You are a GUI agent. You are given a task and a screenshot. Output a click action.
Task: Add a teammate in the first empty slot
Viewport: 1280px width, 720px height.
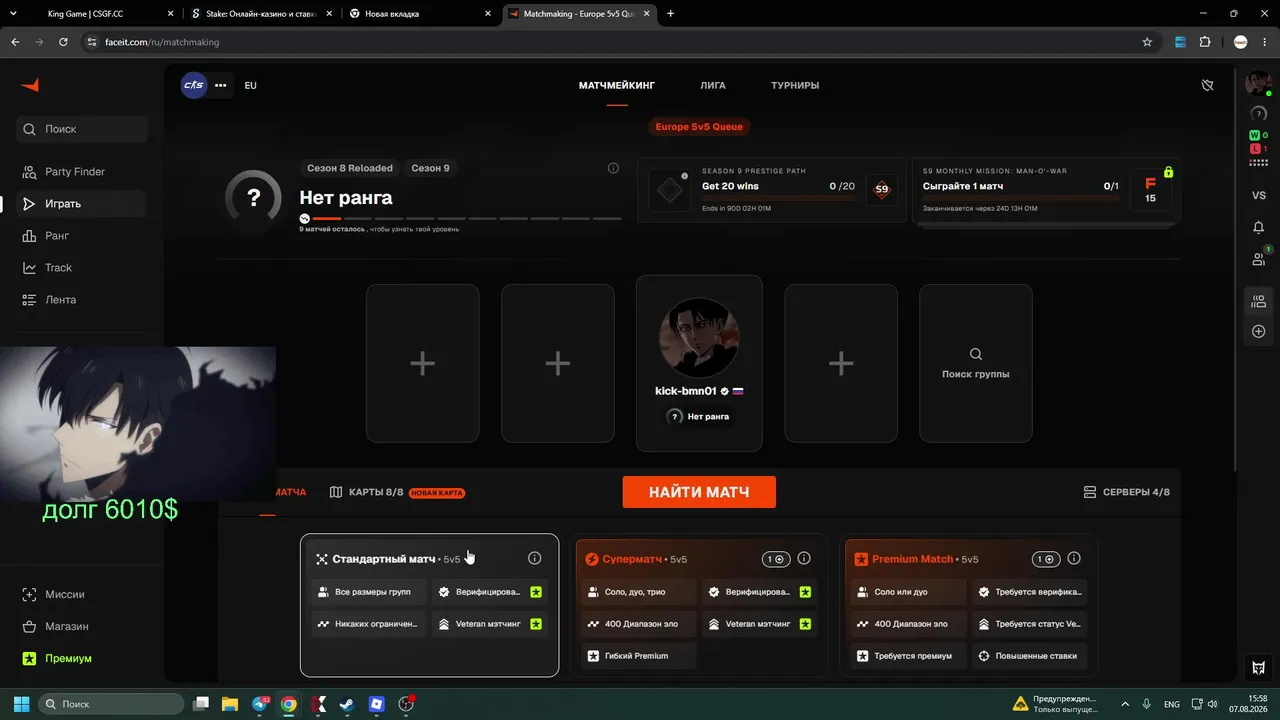[422, 363]
